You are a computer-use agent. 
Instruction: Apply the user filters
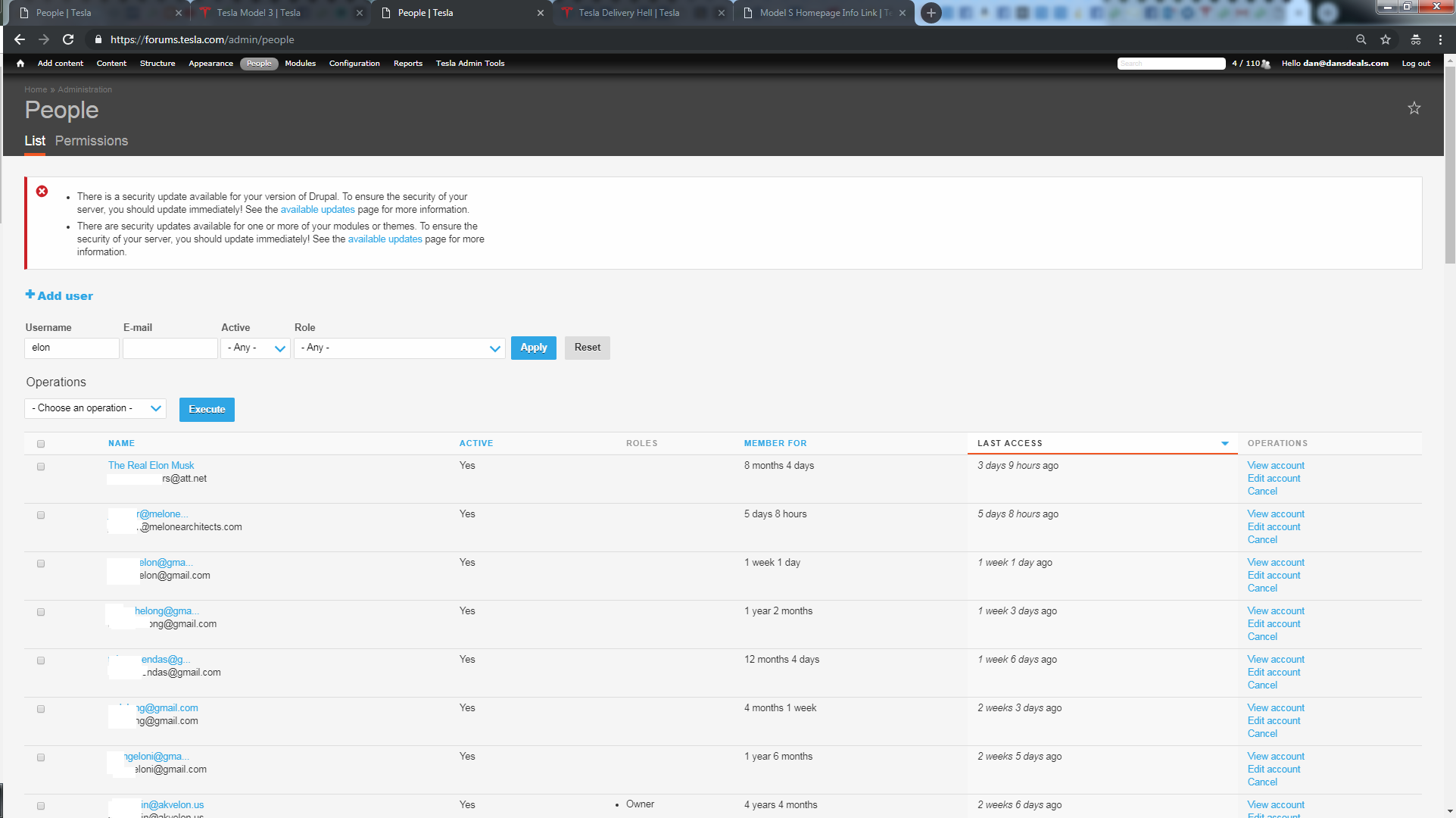pyautogui.click(x=534, y=348)
